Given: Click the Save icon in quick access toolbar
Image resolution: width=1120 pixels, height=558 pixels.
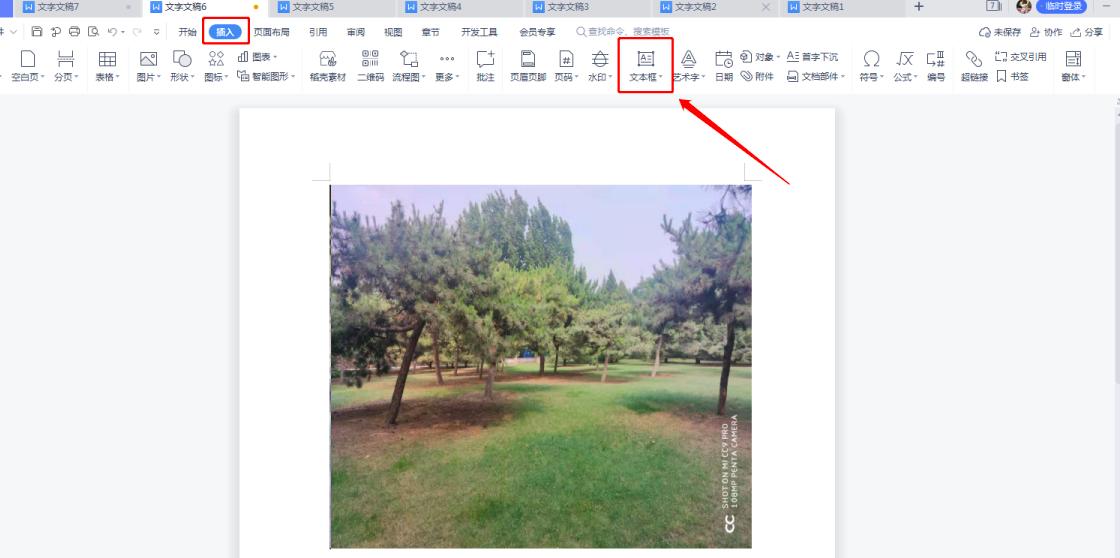Looking at the screenshot, I should coord(37,32).
